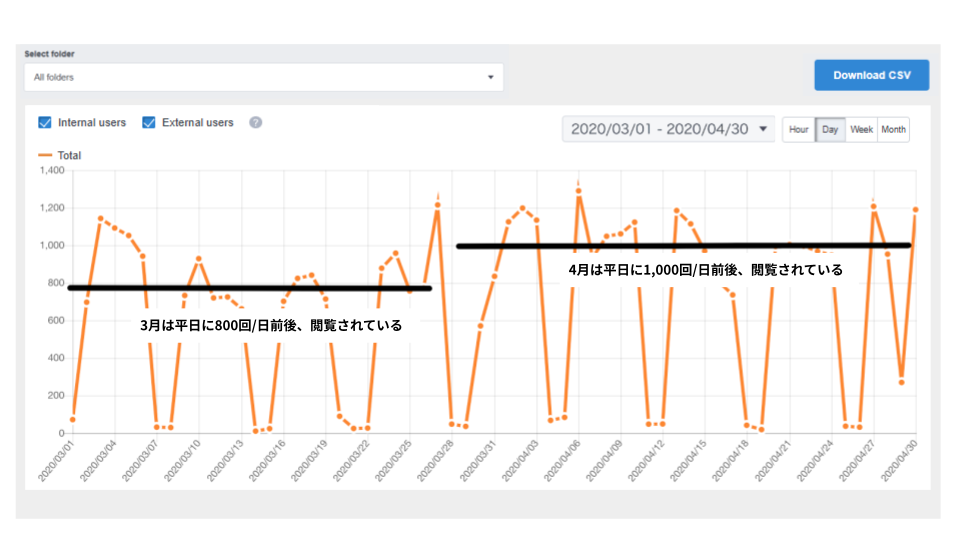This screenshot has height=540, width=960.
Task: Show data grouped by Month
Action: [x=893, y=130]
